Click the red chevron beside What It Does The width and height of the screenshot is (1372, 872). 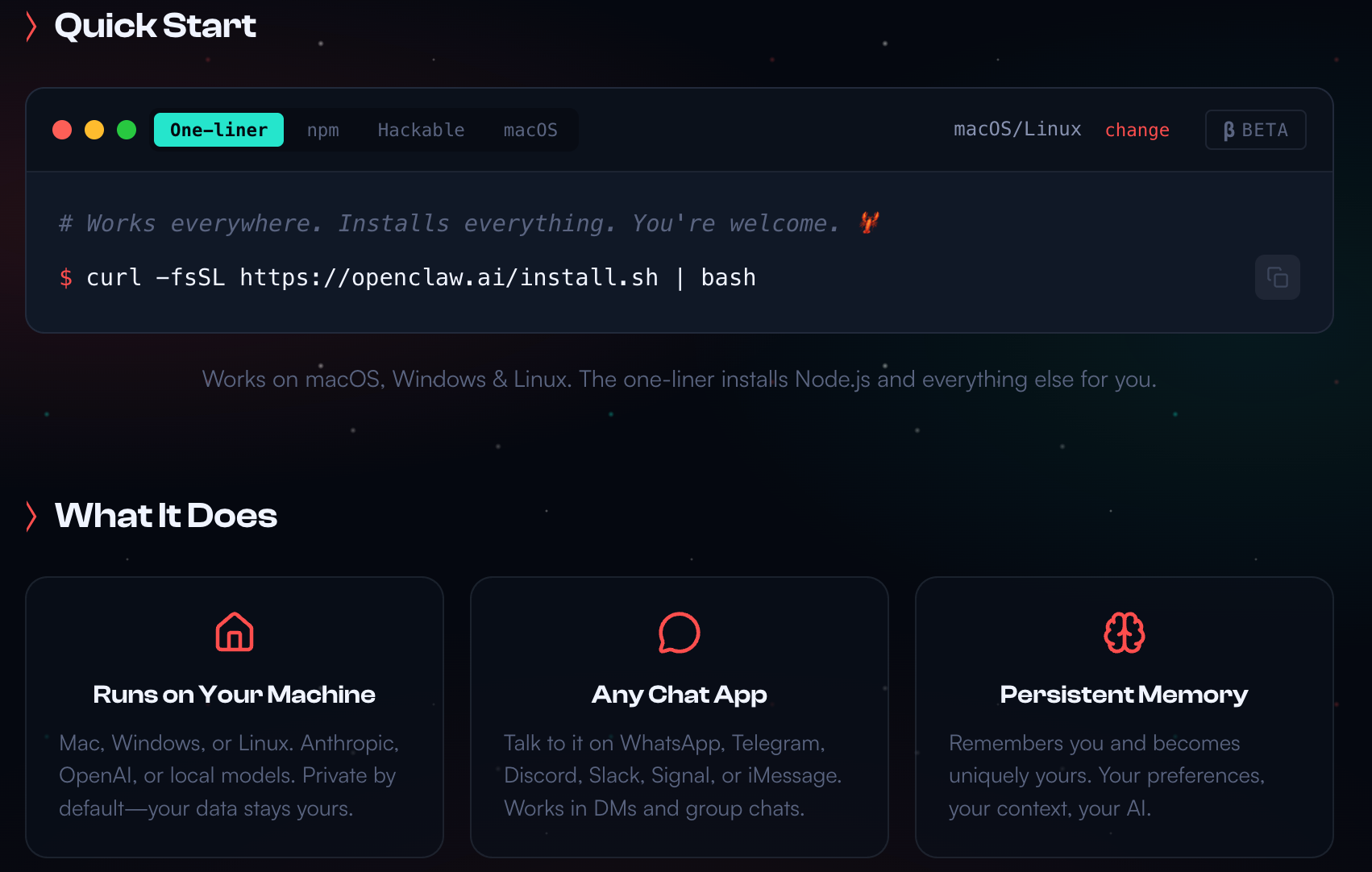[31, 516]
